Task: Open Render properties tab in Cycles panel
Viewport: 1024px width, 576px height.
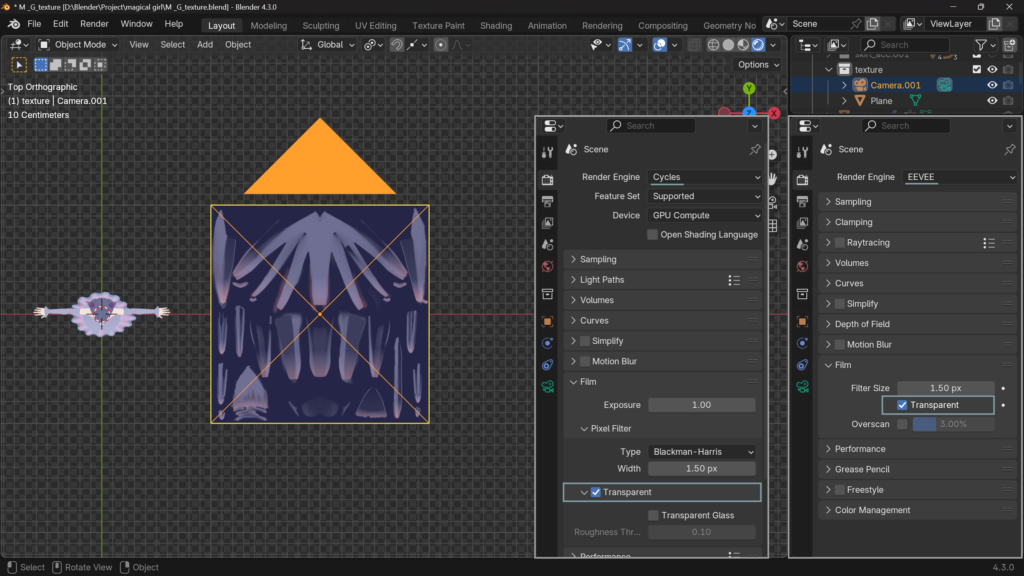Action: (x=547, y=180)
